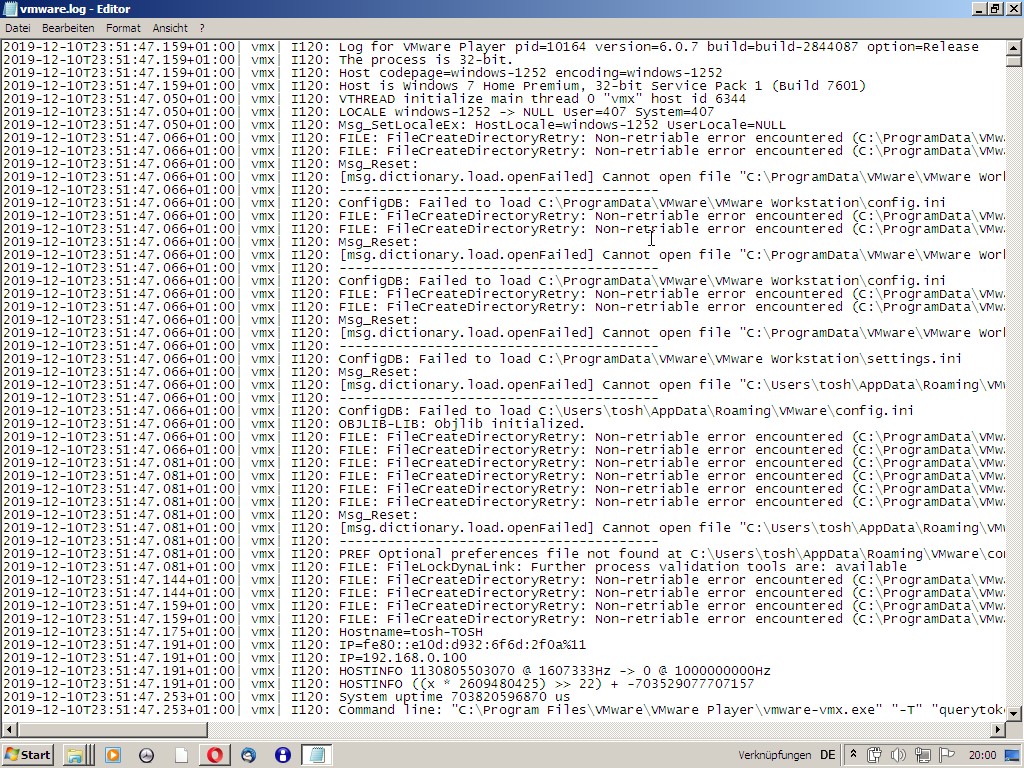The image size is (1024, 768).
Task: Launch the media player taskbar icon
Action: [x=112, y=755]
